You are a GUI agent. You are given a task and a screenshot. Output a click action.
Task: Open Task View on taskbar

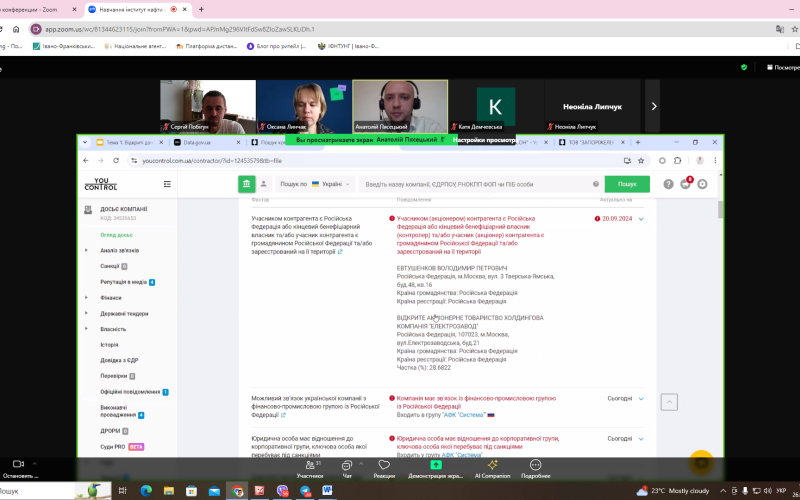pyautogui.click(x=122, y=491)
